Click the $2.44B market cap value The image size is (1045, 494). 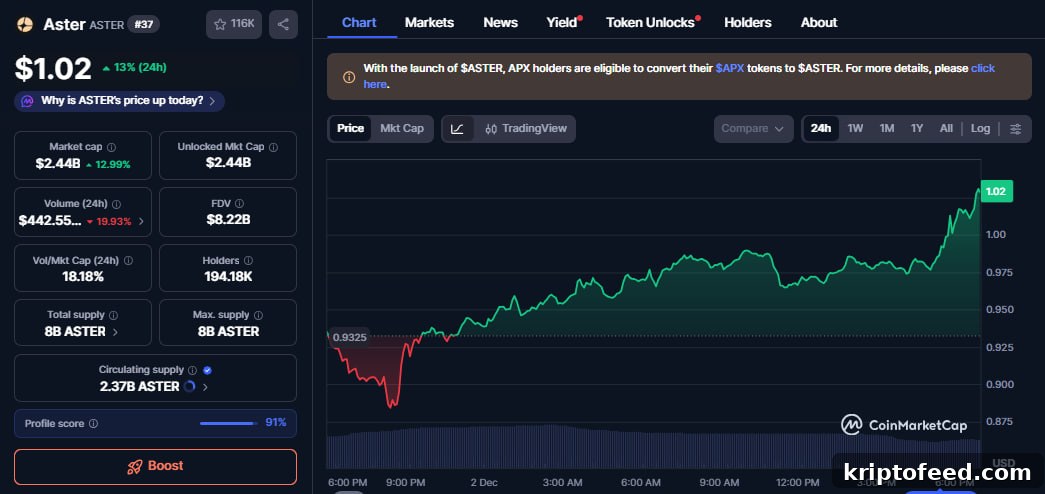click(57, 164)
